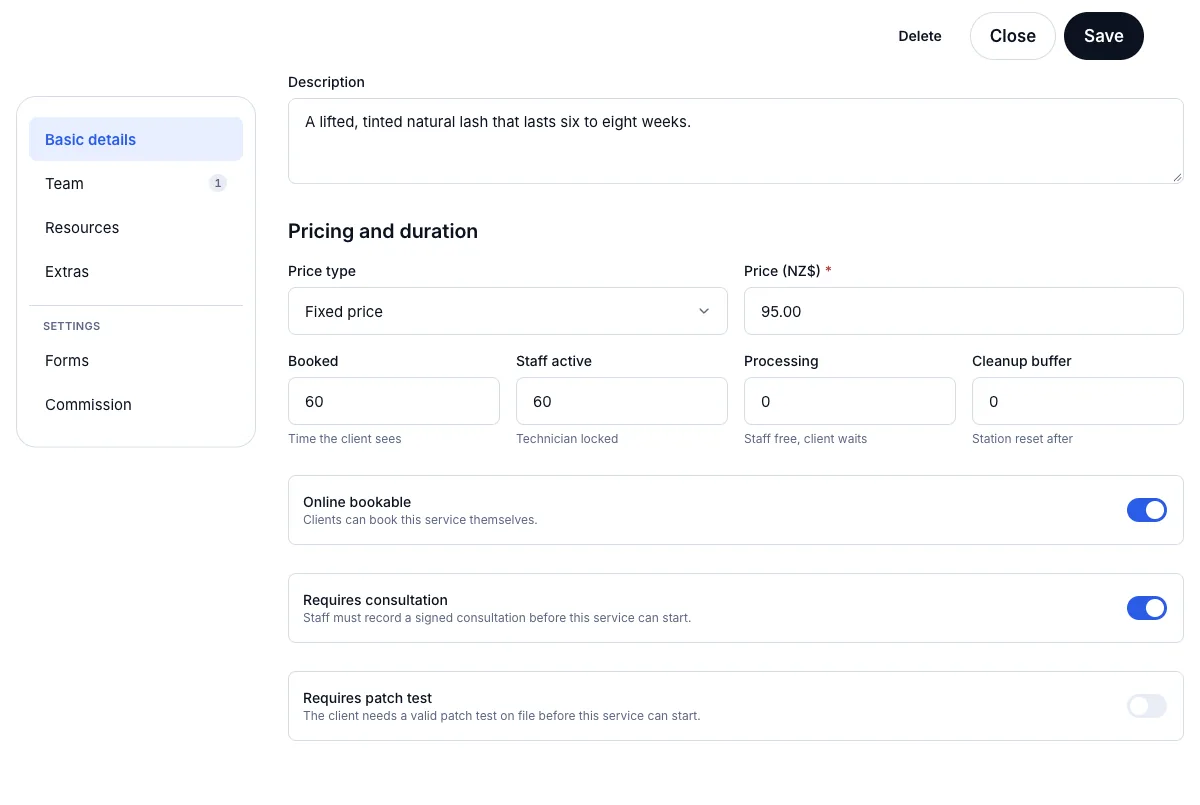Click the 'Processing' field label
The image size is (1200, 805).
point(781,361)
